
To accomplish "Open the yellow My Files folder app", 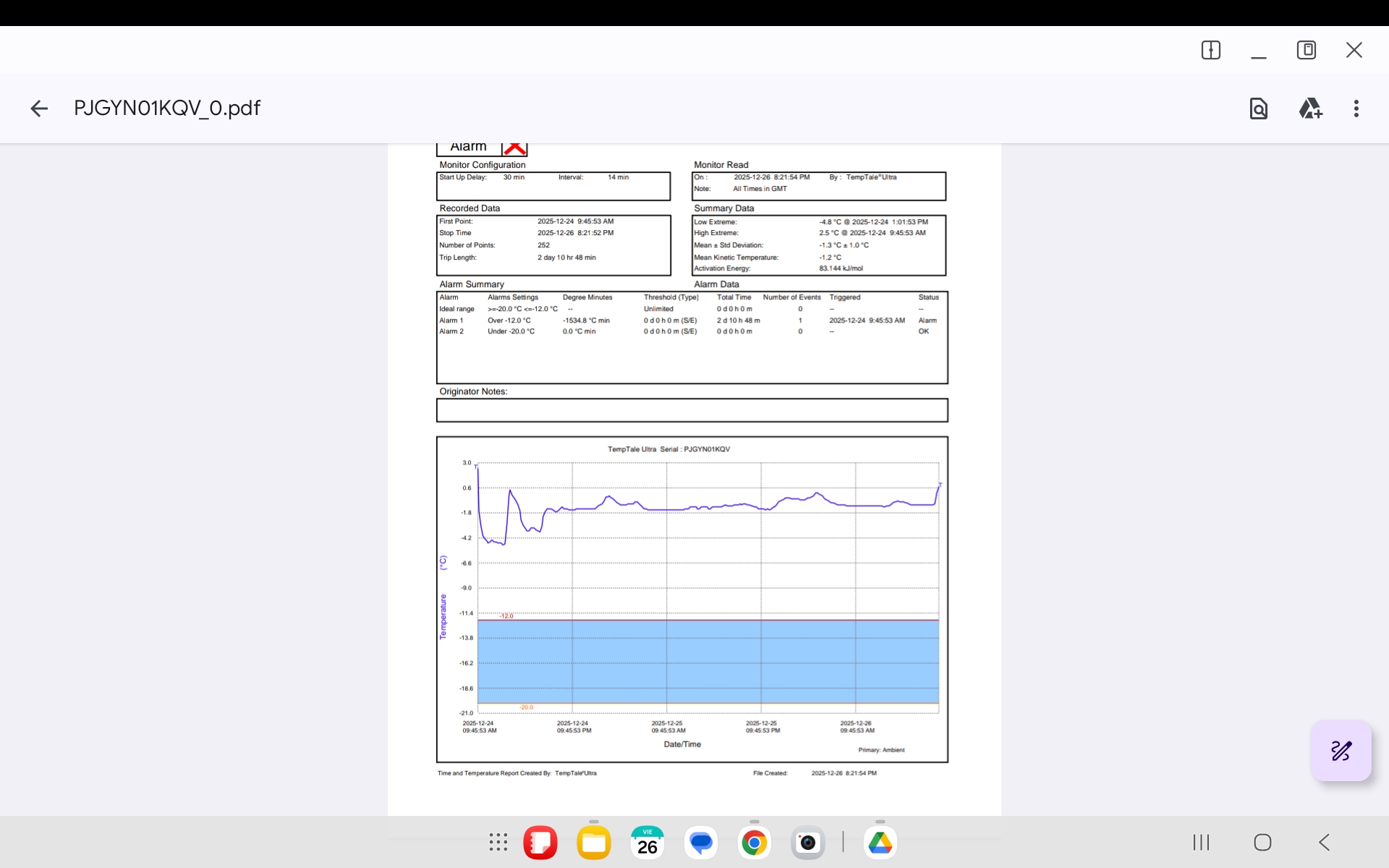I will tap(594, 843).
